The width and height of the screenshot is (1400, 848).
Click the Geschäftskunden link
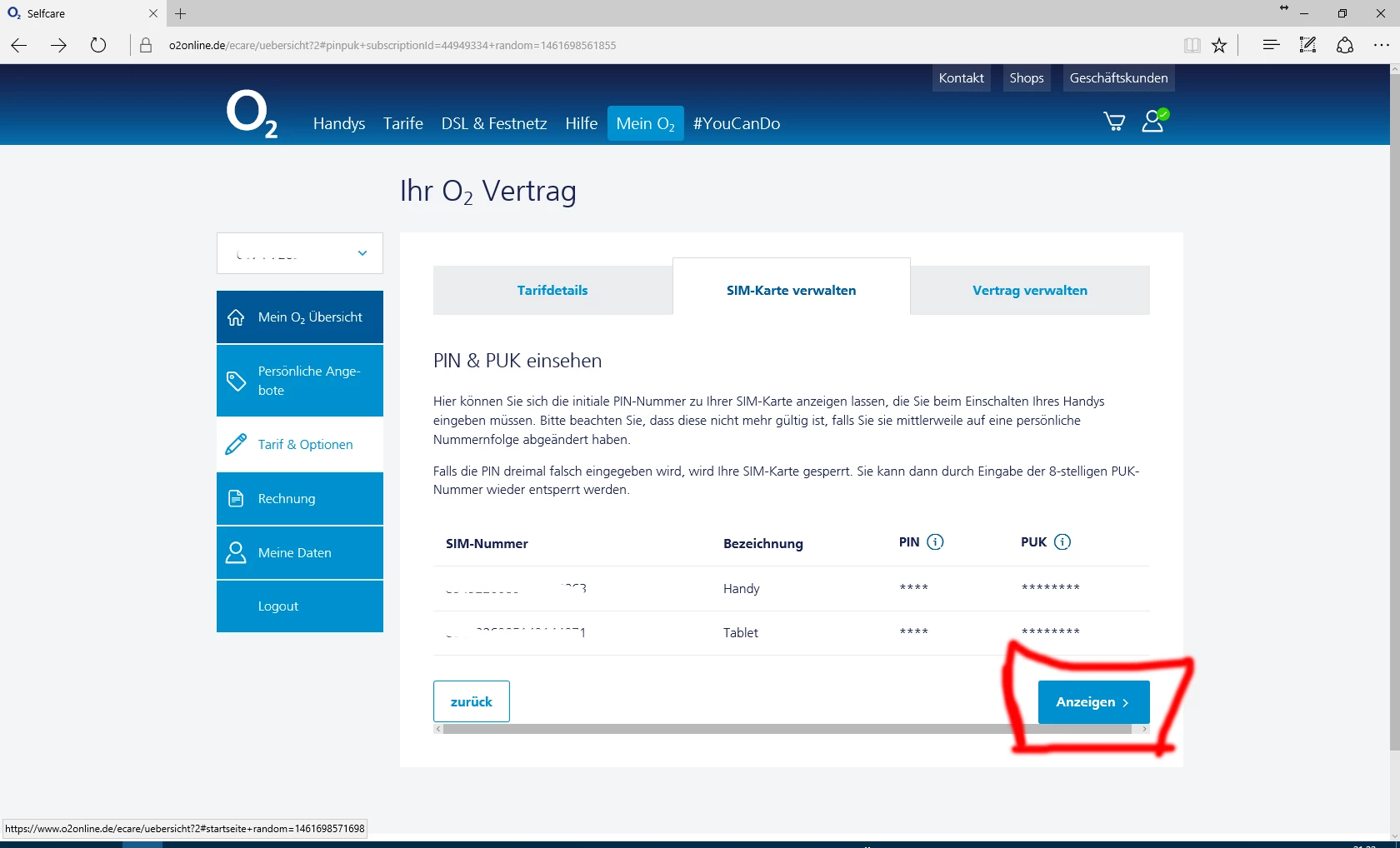pos(1119,77)
